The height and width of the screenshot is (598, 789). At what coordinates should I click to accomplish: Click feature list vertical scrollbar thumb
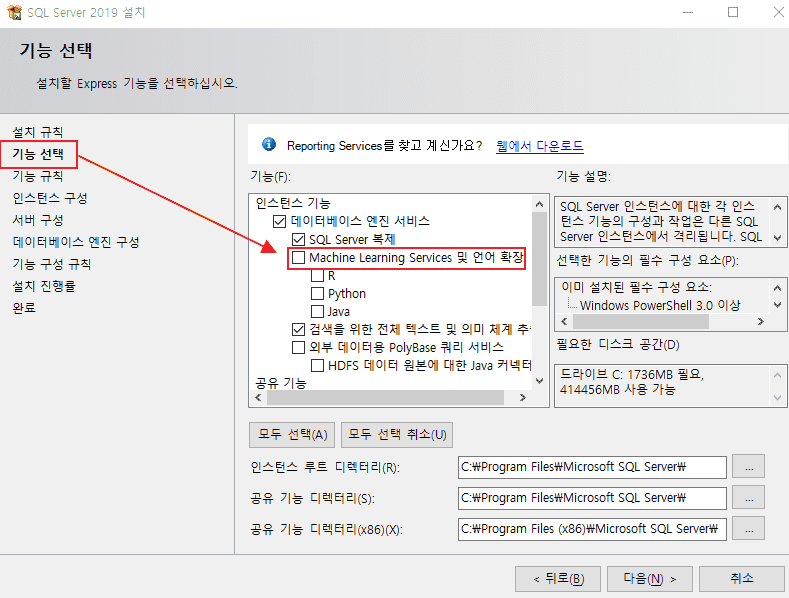(x=539, y=259)
